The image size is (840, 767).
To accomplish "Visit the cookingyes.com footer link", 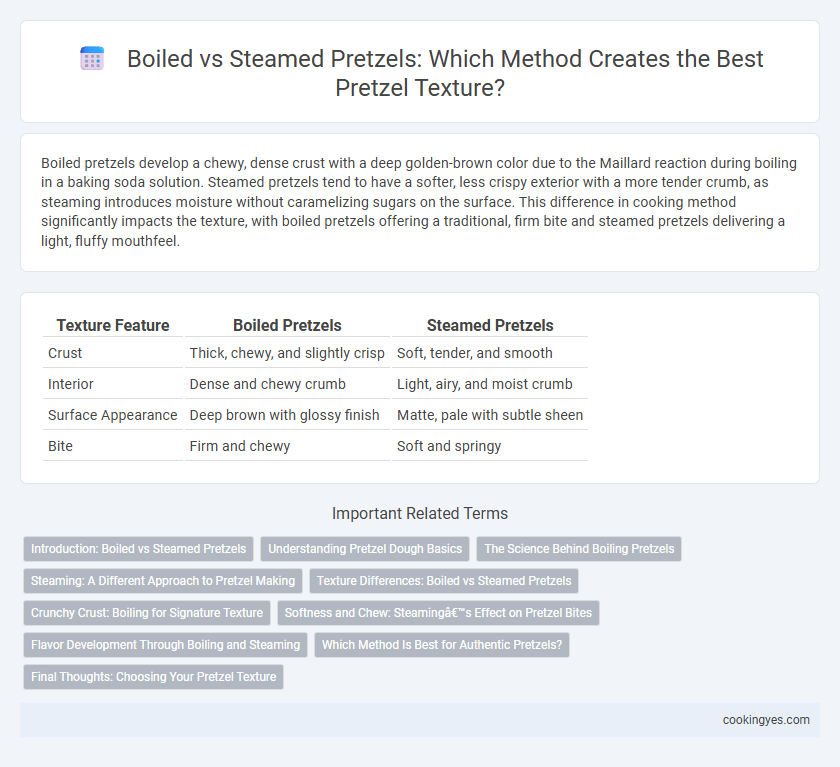I will click(766, 720).
